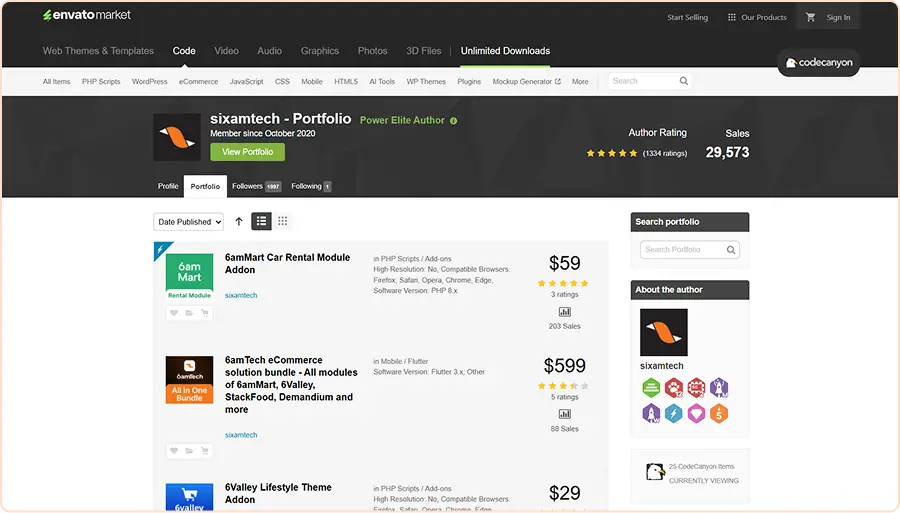The width and height of the screenshot is (900, 513).
Task: Click the codecanyon logo badge
Action: [819, 63]
